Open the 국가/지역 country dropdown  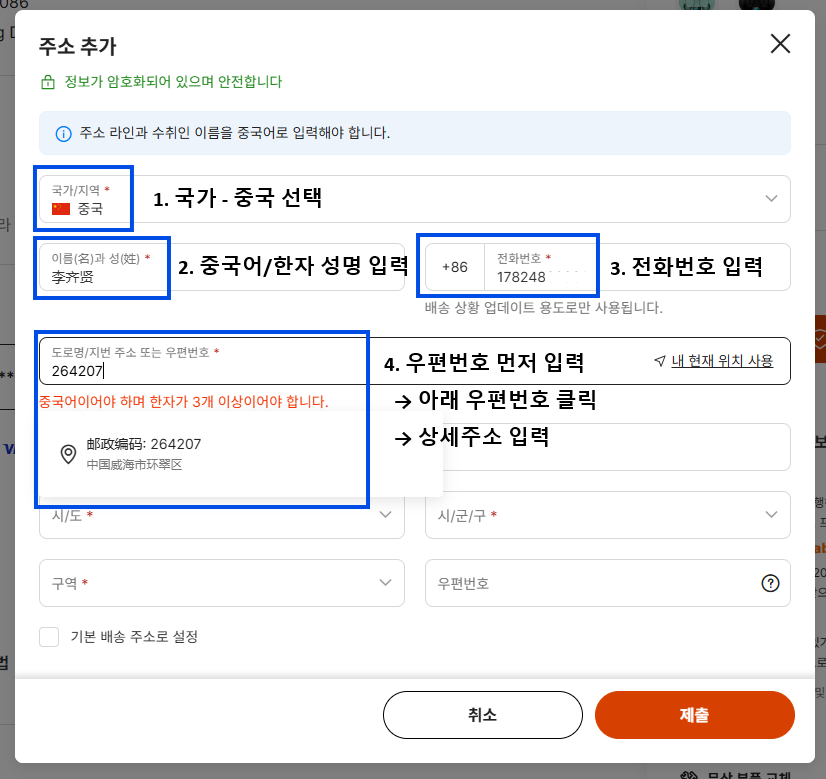tap(770, 199)
